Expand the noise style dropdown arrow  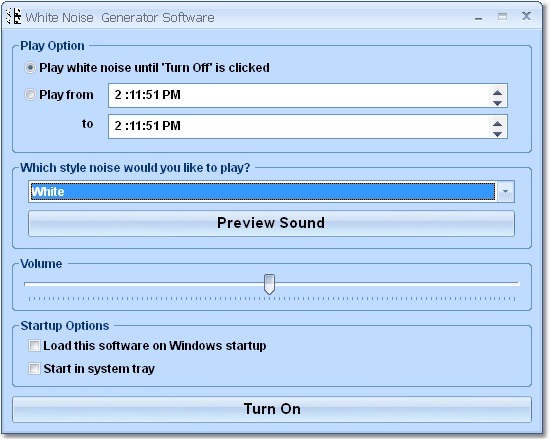(505, 192)
